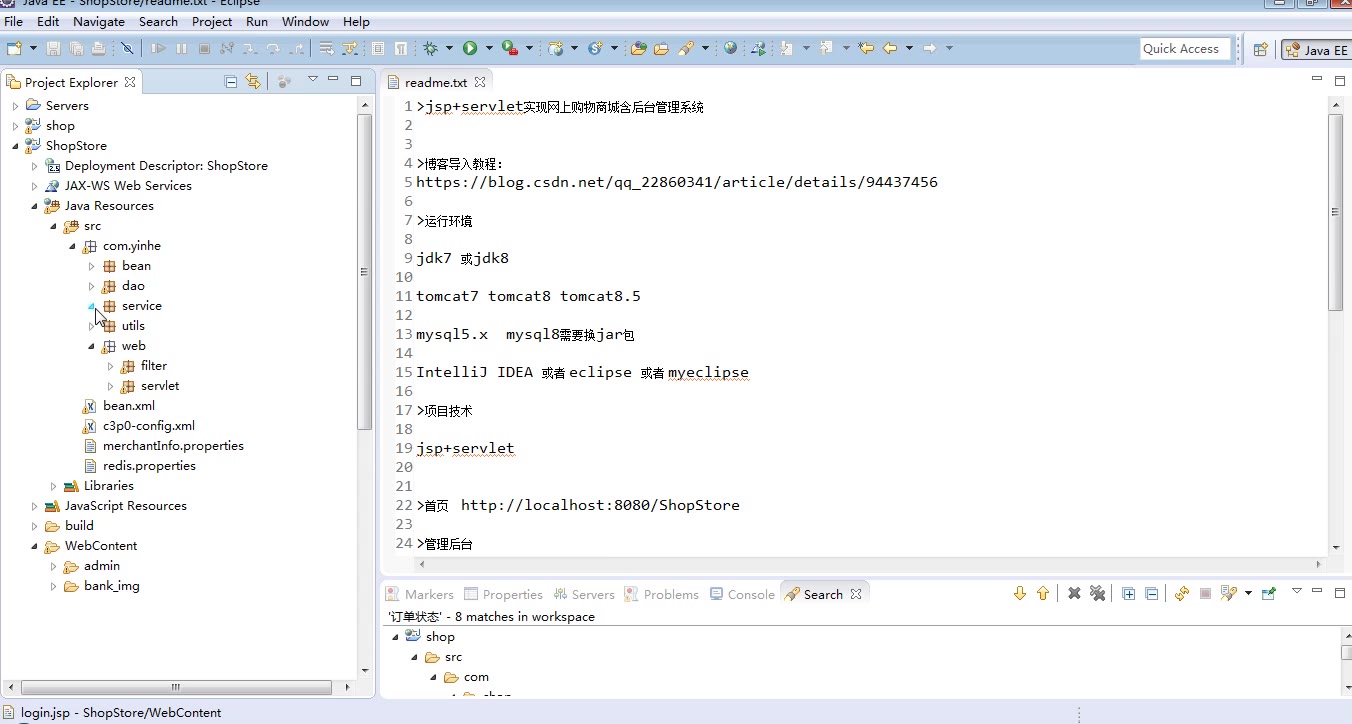
Task: Click Project Explorer horizontal scrollbar thumb
Action: click(176, 687)
